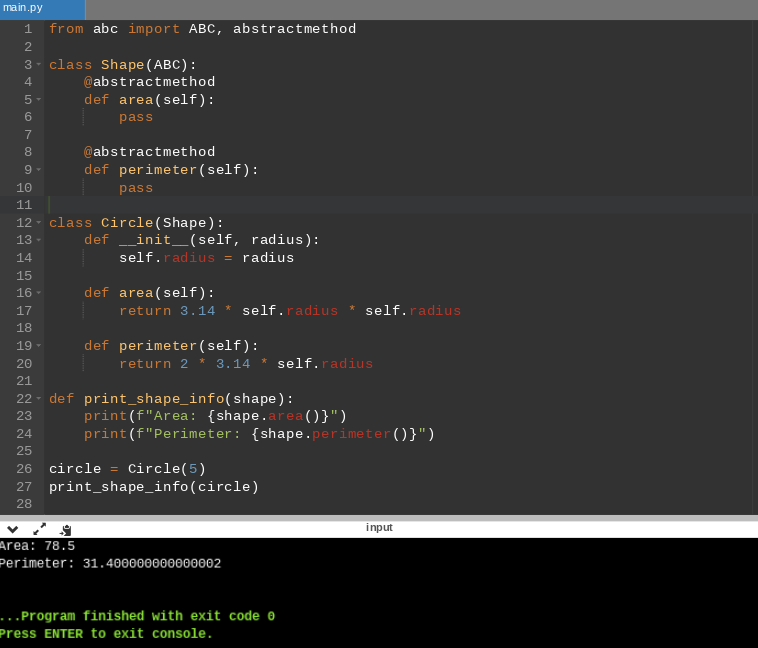758x648 pixels.
Task: Click the '3.14' value on line 17
Action: [198, 310]
